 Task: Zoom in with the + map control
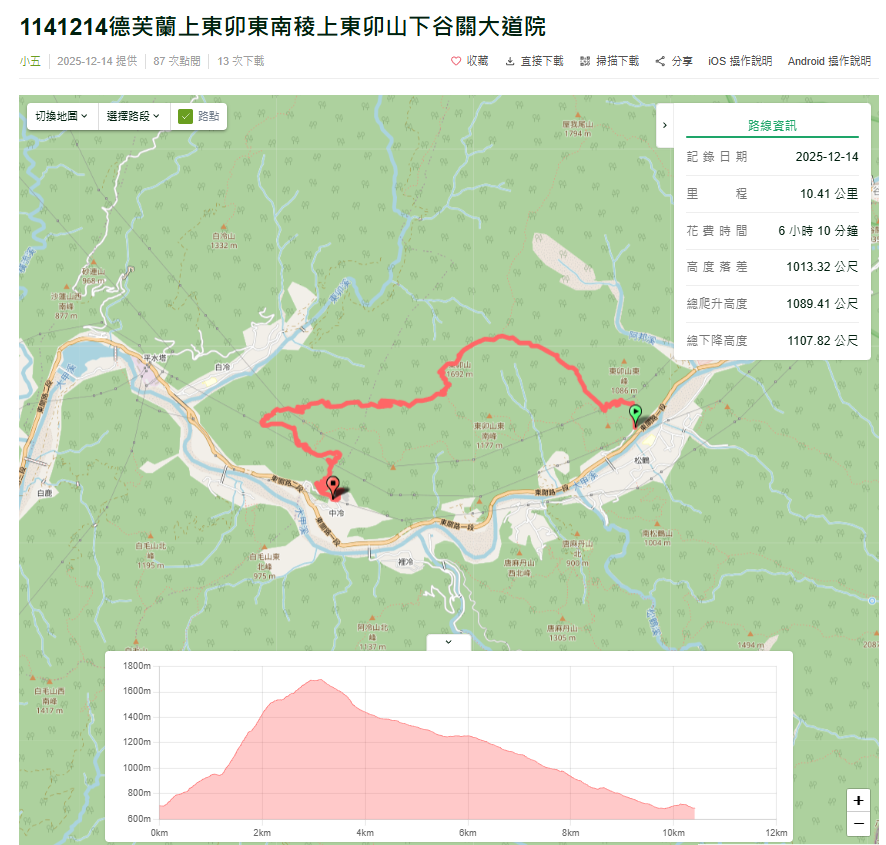point(858,801)
